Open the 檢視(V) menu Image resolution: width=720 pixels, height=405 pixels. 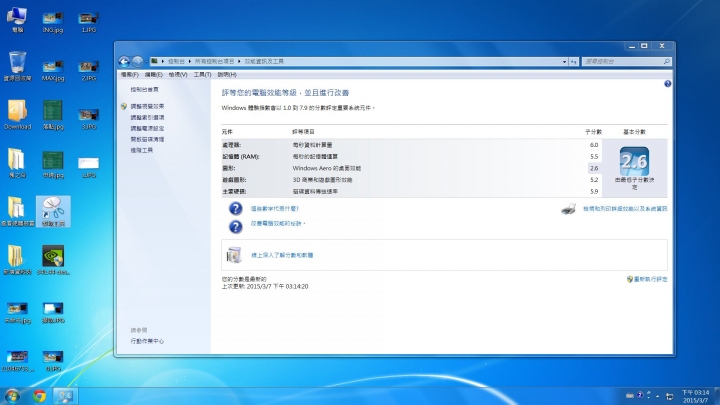pyautogui.click(x=178, y=74)
